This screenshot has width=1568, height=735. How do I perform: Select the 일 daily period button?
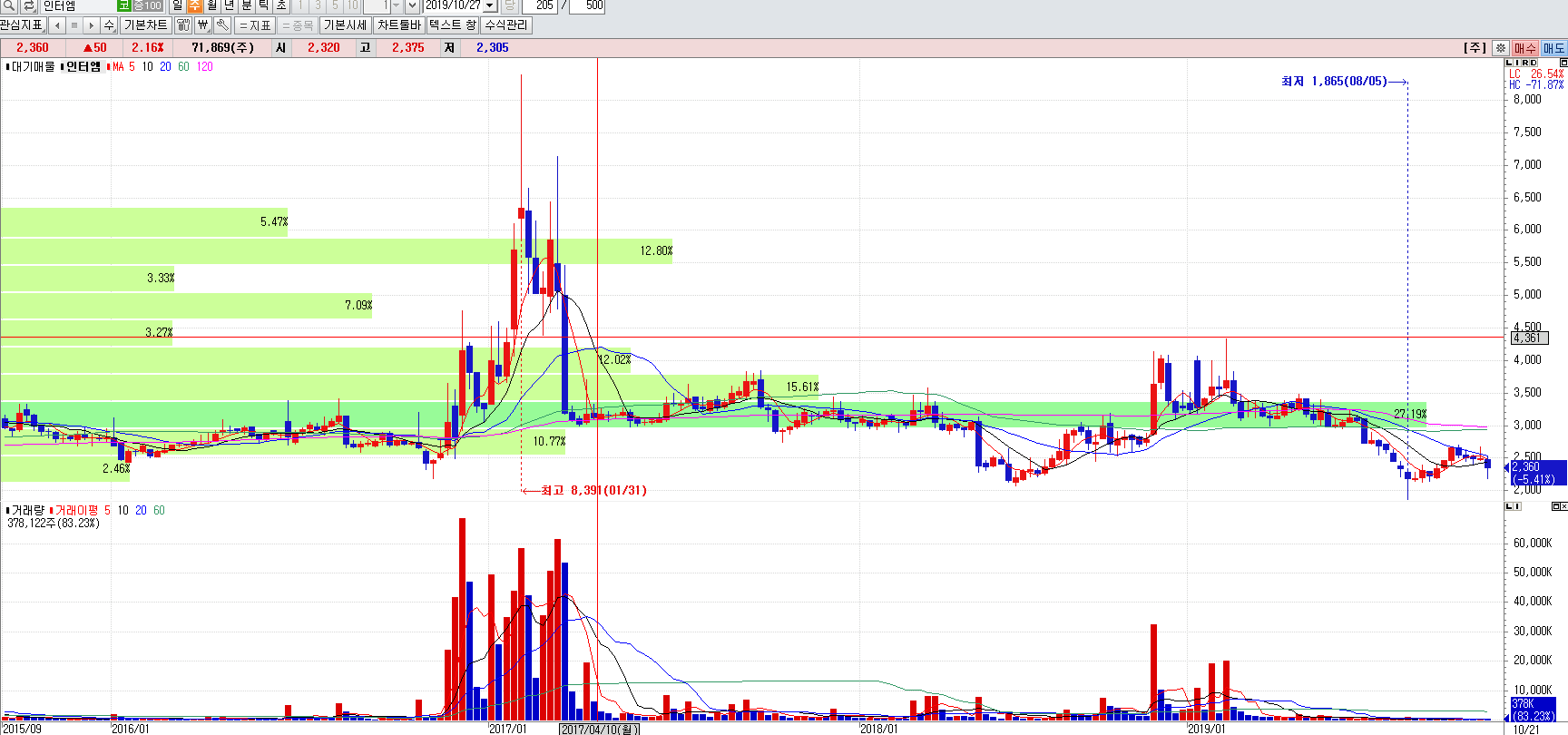(177, 5)
